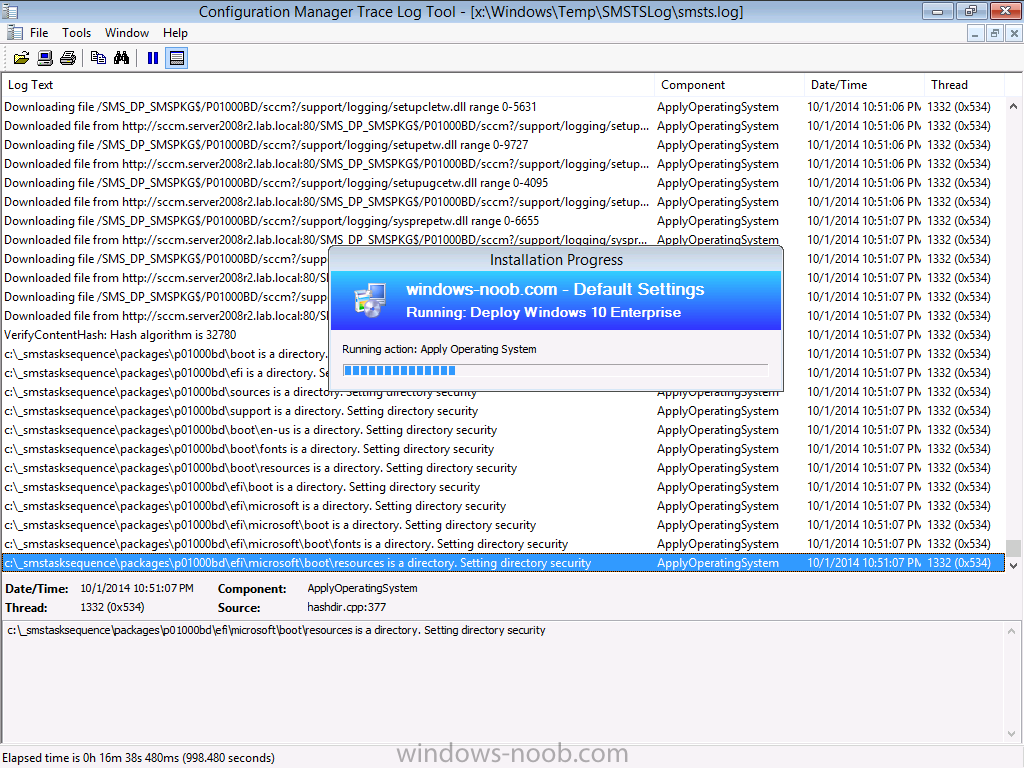Sort by the Thread column header
The width and height of the screenshot is (1024, 768).
click(x=964, y=85)
